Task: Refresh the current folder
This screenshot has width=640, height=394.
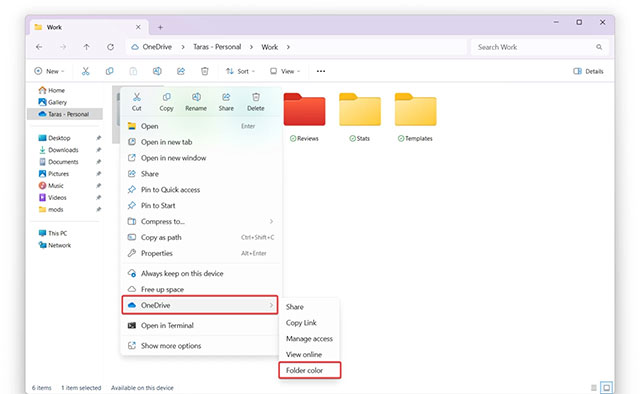Action: coord(110,47)
